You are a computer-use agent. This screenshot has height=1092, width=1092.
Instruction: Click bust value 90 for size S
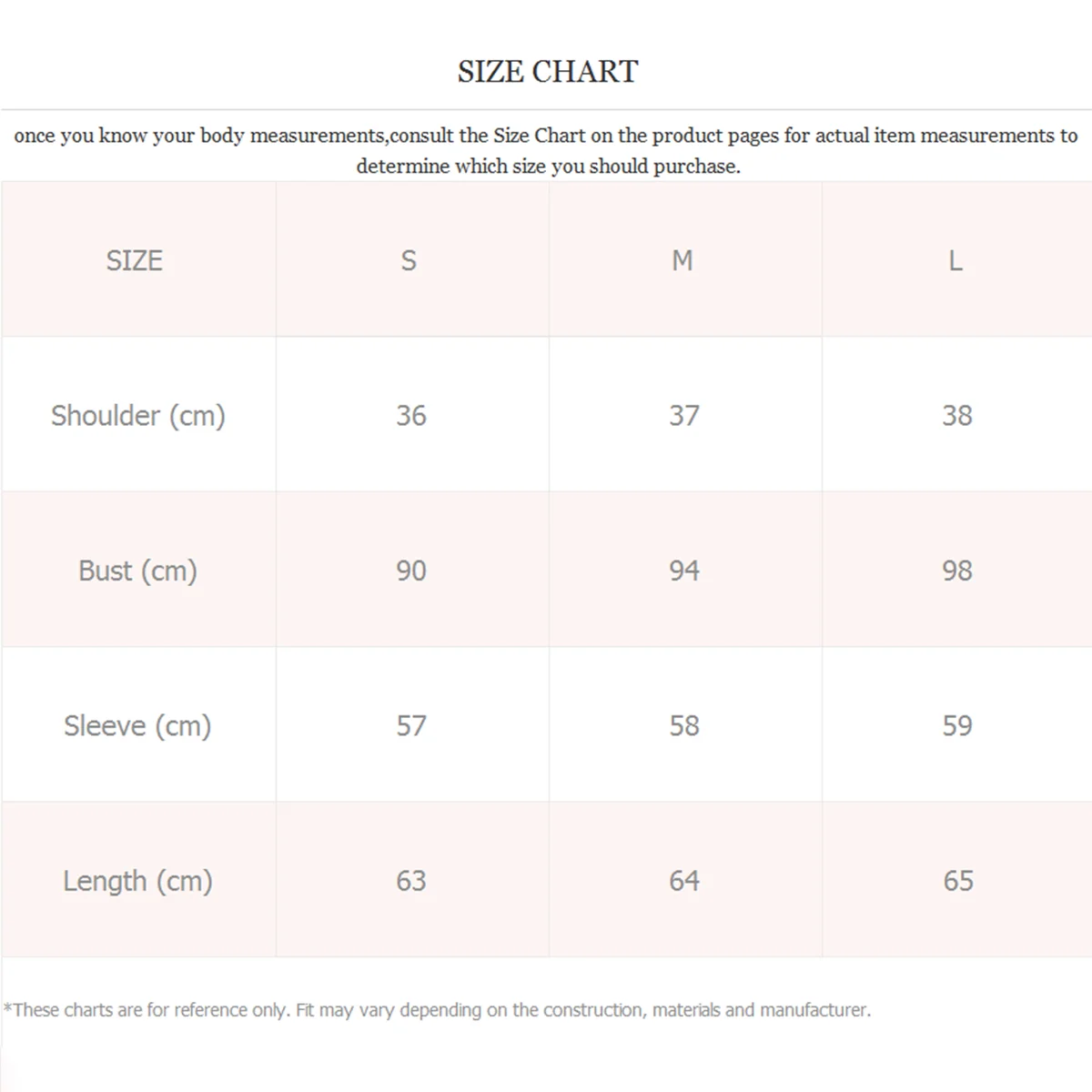(x=411, y=571)
